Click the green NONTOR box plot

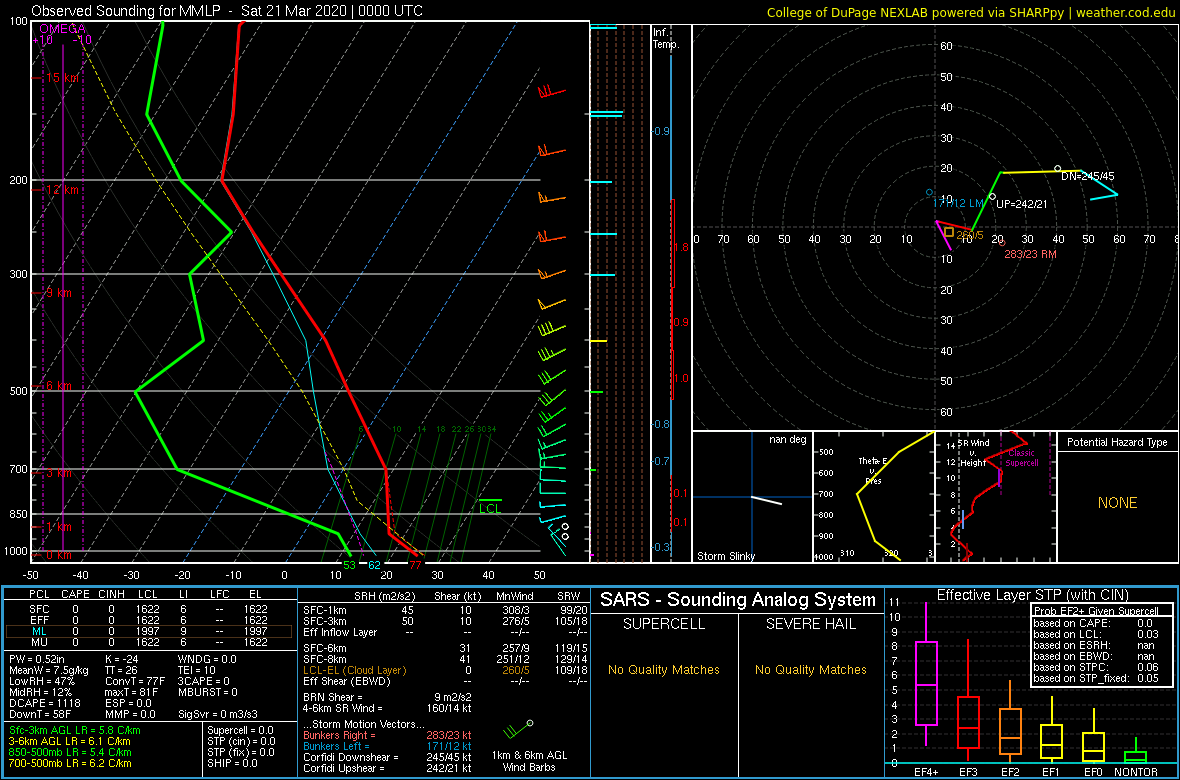(x=1136, y=752)
